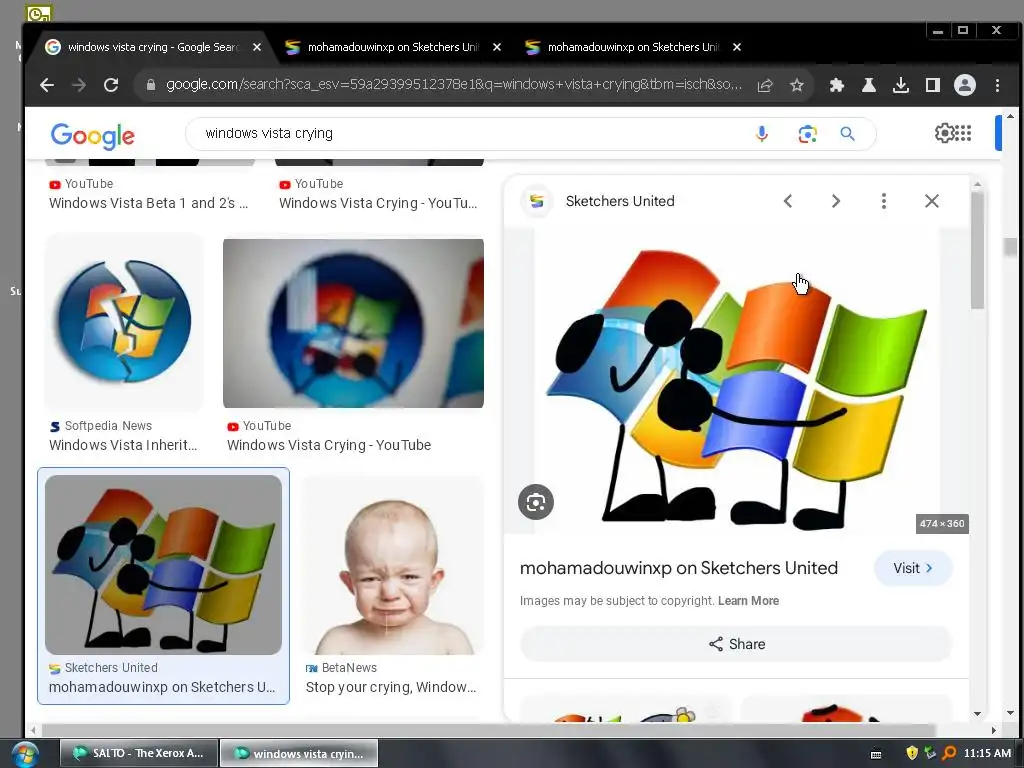Click the horizontal page scrollbar
1024x768 pixels.
pos(488,729)
